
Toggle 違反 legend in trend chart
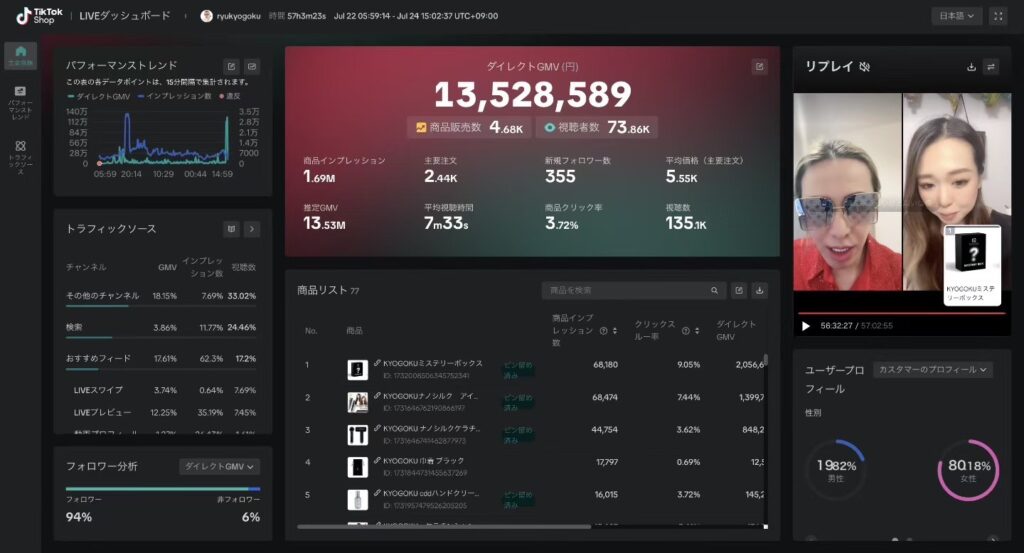[x=230, y=96]
